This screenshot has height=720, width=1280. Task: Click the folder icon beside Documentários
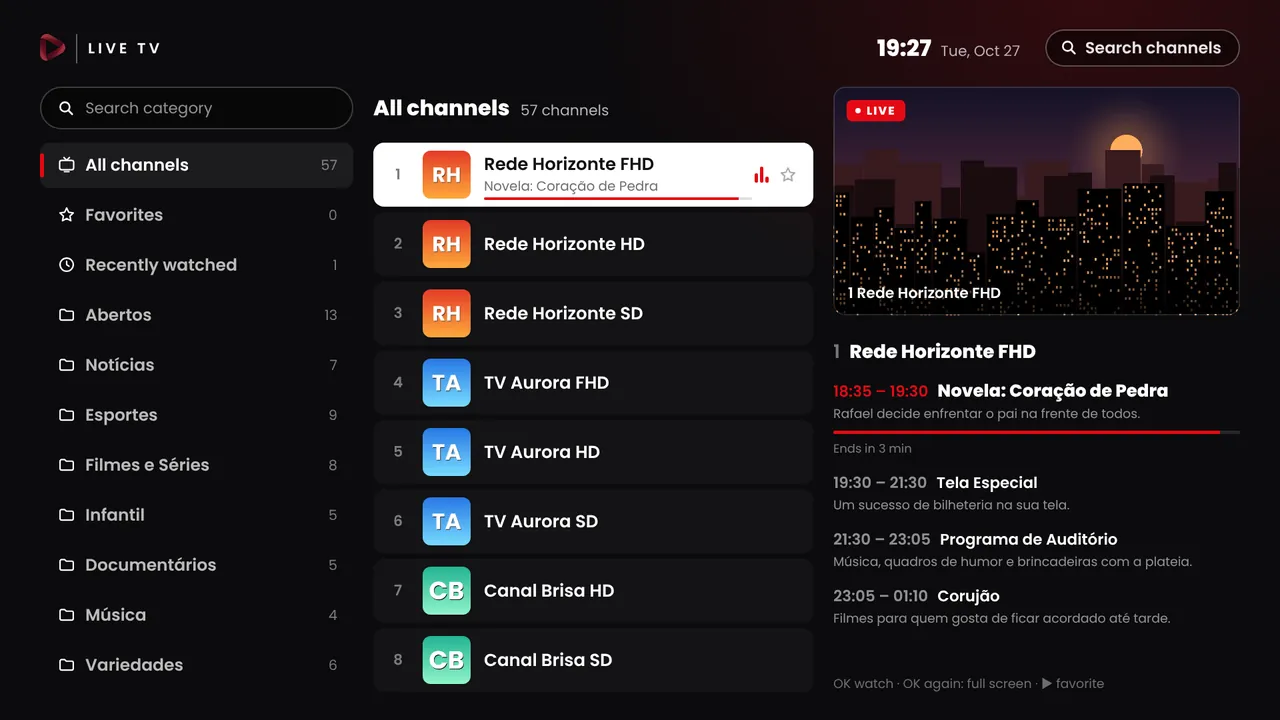click(67, 565)
